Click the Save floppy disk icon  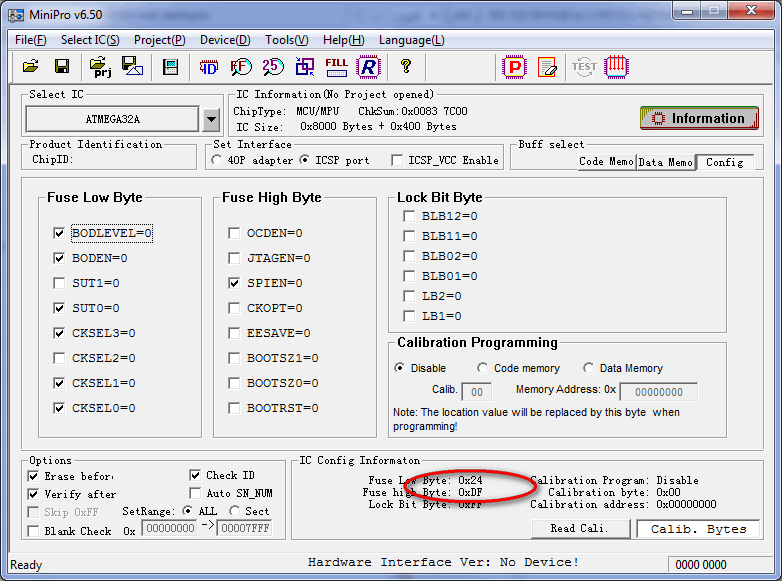coord(62,67)
